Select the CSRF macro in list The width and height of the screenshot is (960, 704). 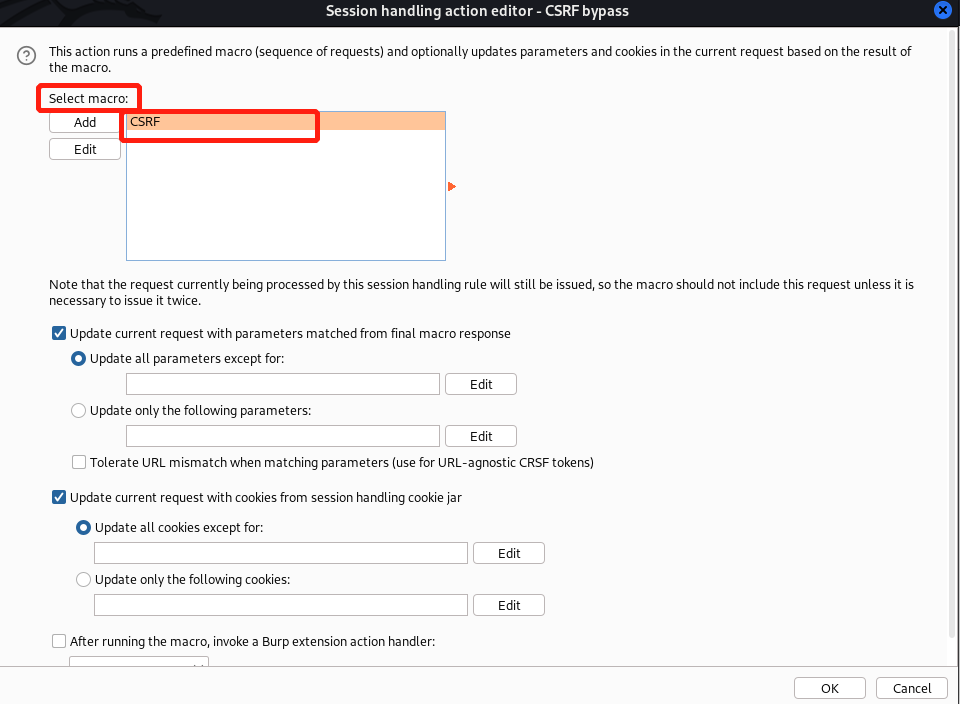pos(285,121)
